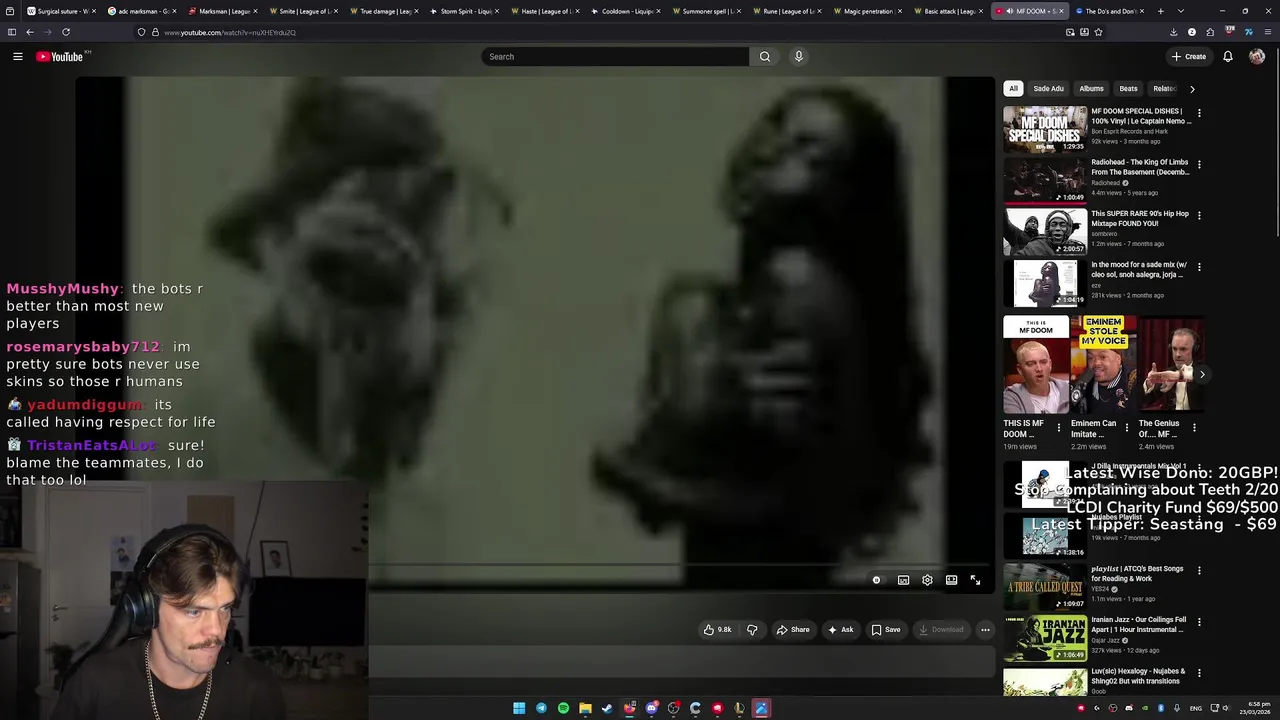Click the Create button
The width and height of the screenshot is (1280, 720).
click(x=1189, y=57)
